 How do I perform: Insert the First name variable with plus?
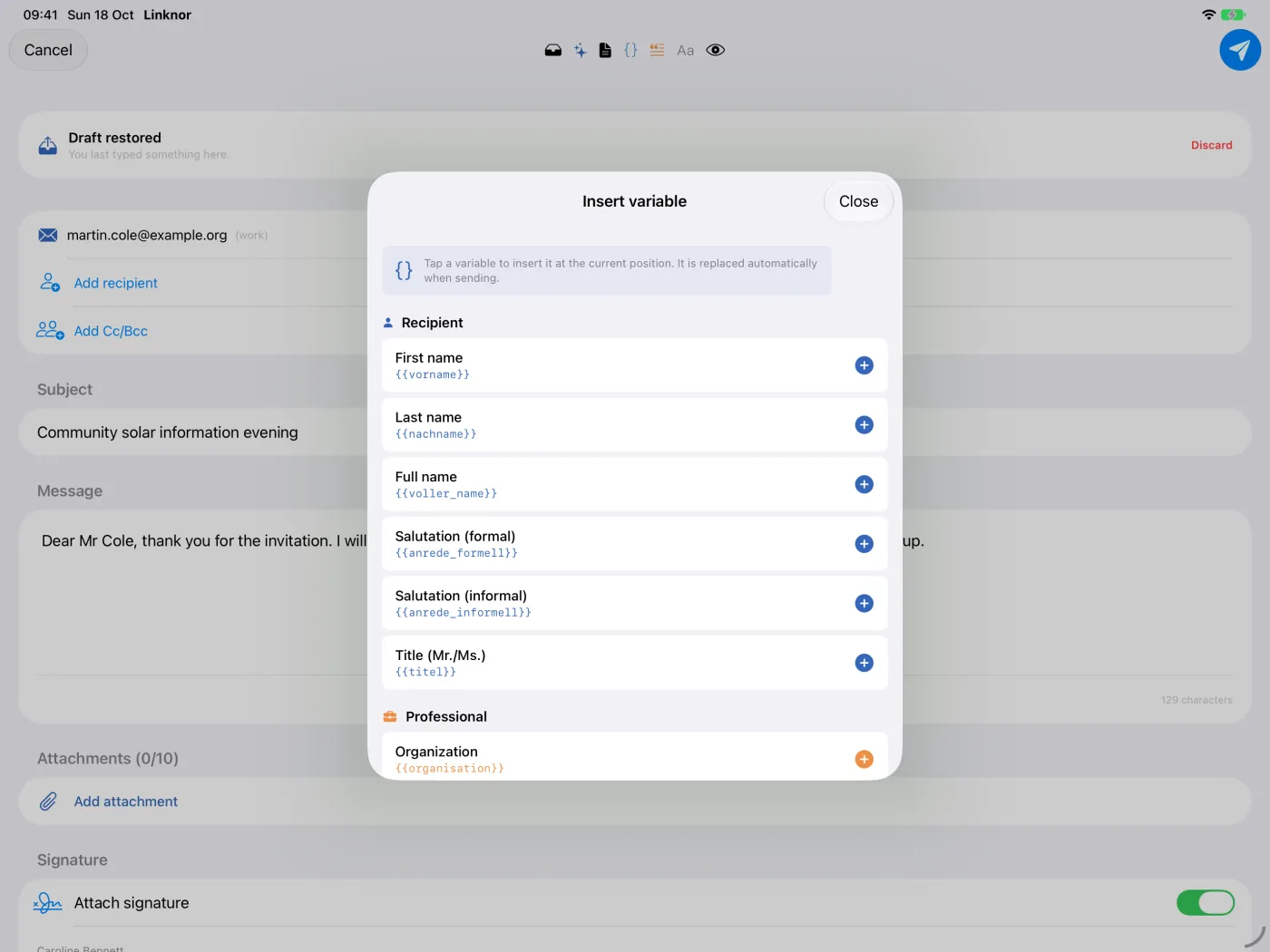(865, 365)
